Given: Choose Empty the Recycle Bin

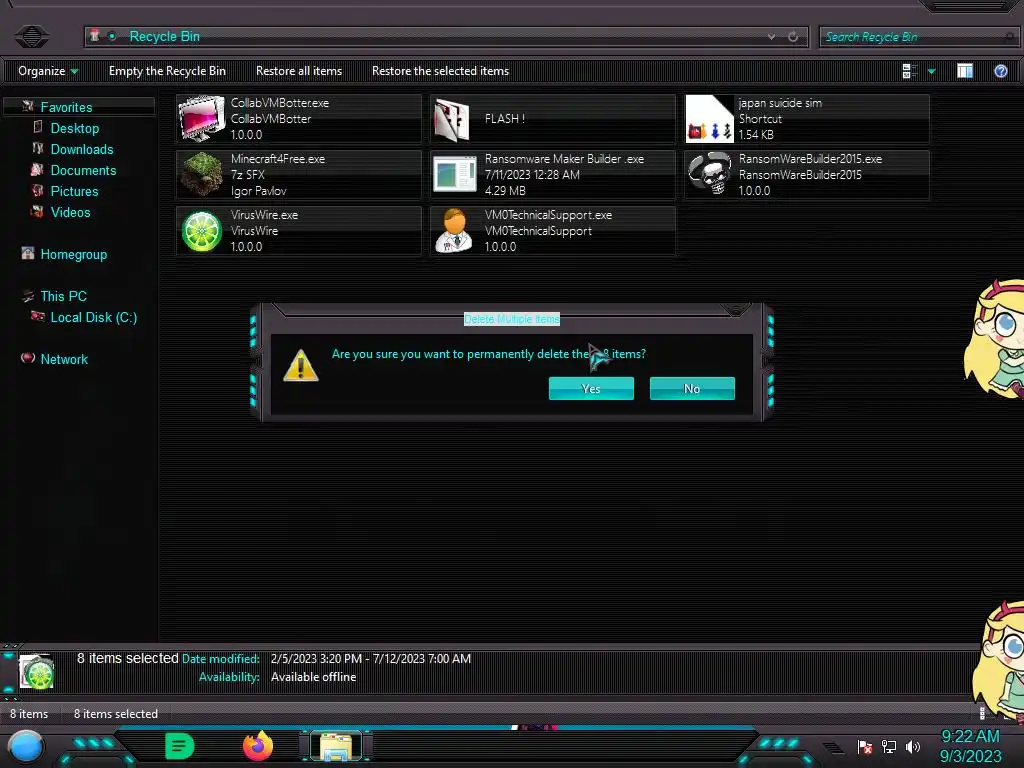Looking at the screenshot, I should click(x=167, y=71).
